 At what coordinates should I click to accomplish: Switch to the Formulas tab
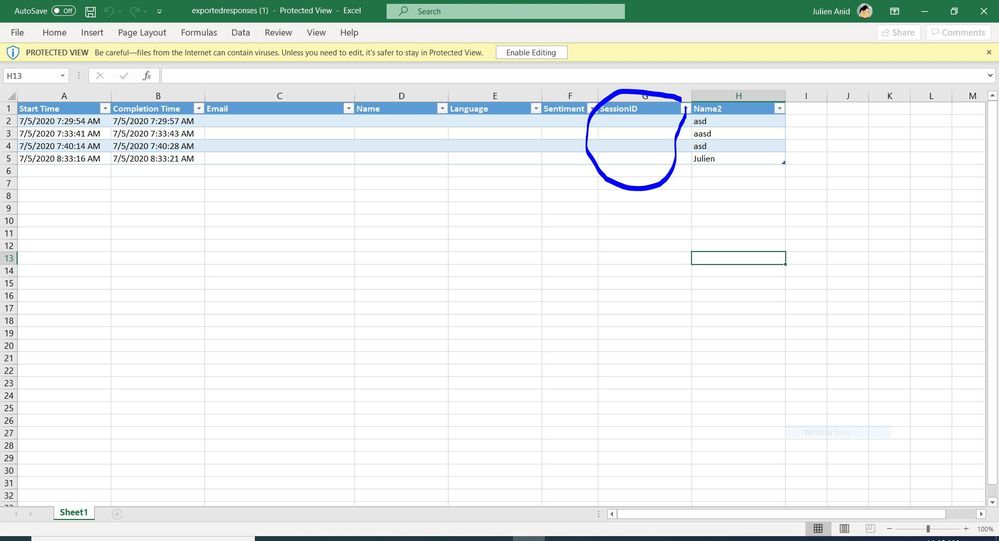pyautogui.click(x=199, y=32)
